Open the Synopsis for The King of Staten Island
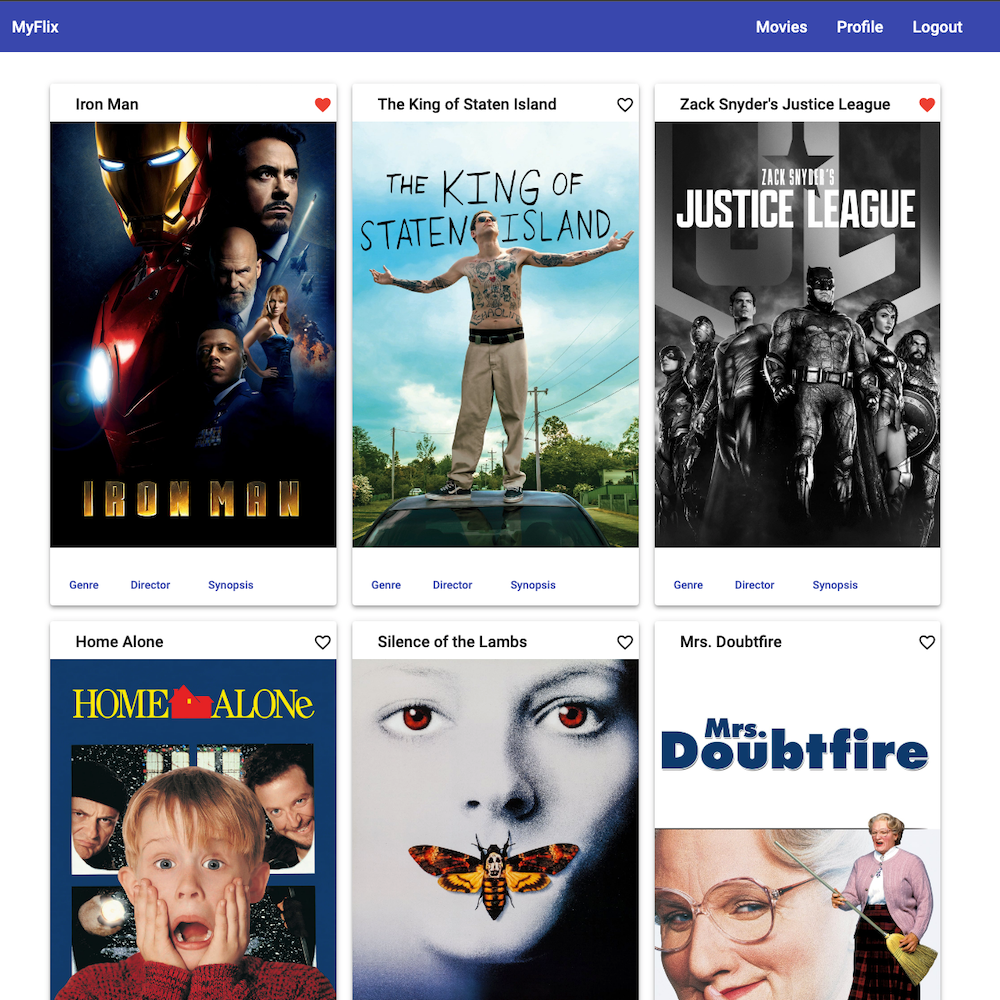This screenshot has height=1000, width=1000. (x=532, y=585)
